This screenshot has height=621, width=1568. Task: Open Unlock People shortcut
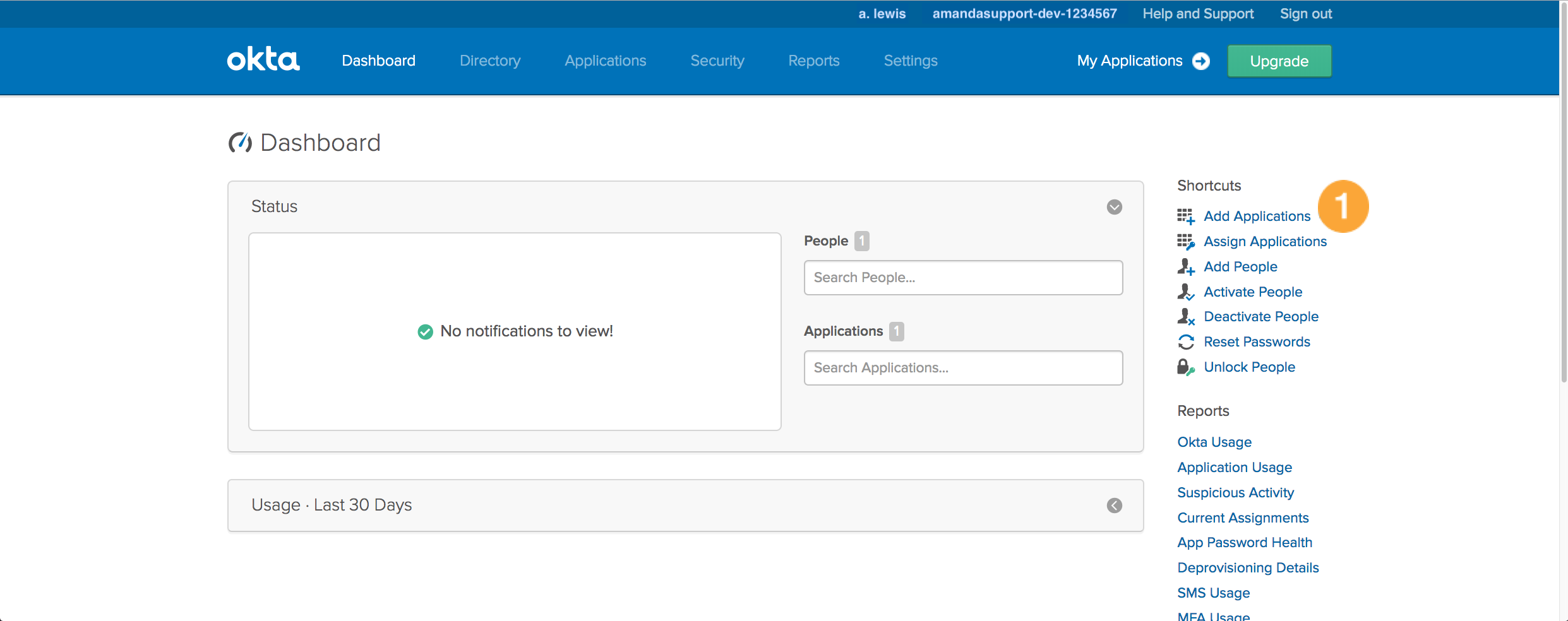(1249, 367)
